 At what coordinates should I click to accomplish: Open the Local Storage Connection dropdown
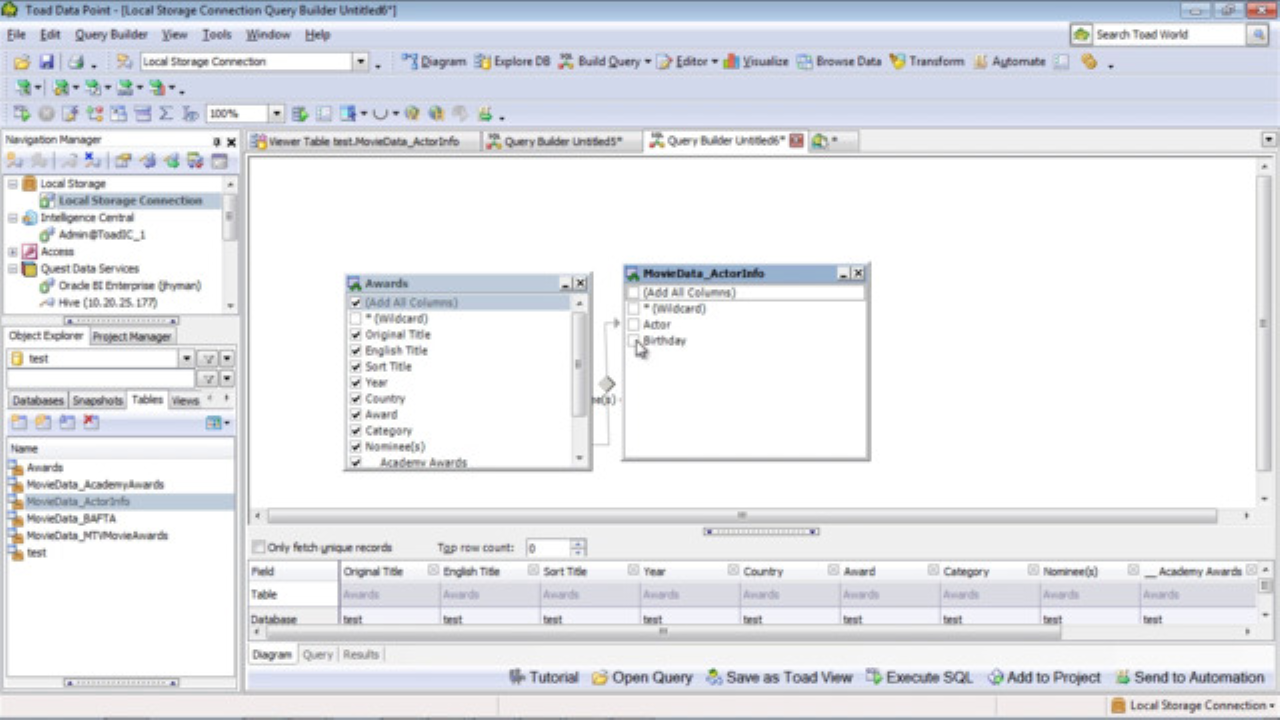click(361, 62)
